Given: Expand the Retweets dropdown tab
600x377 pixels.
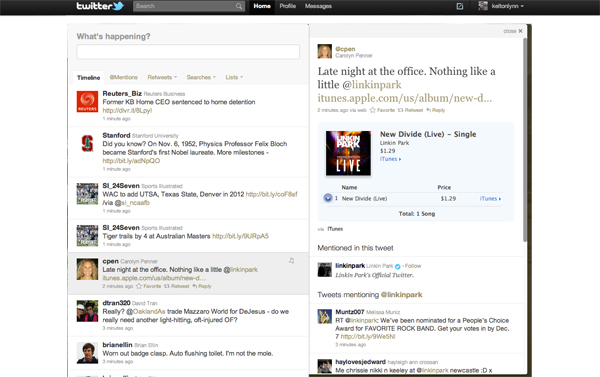Looking at the screenshot, I should (x=162, y=77).
